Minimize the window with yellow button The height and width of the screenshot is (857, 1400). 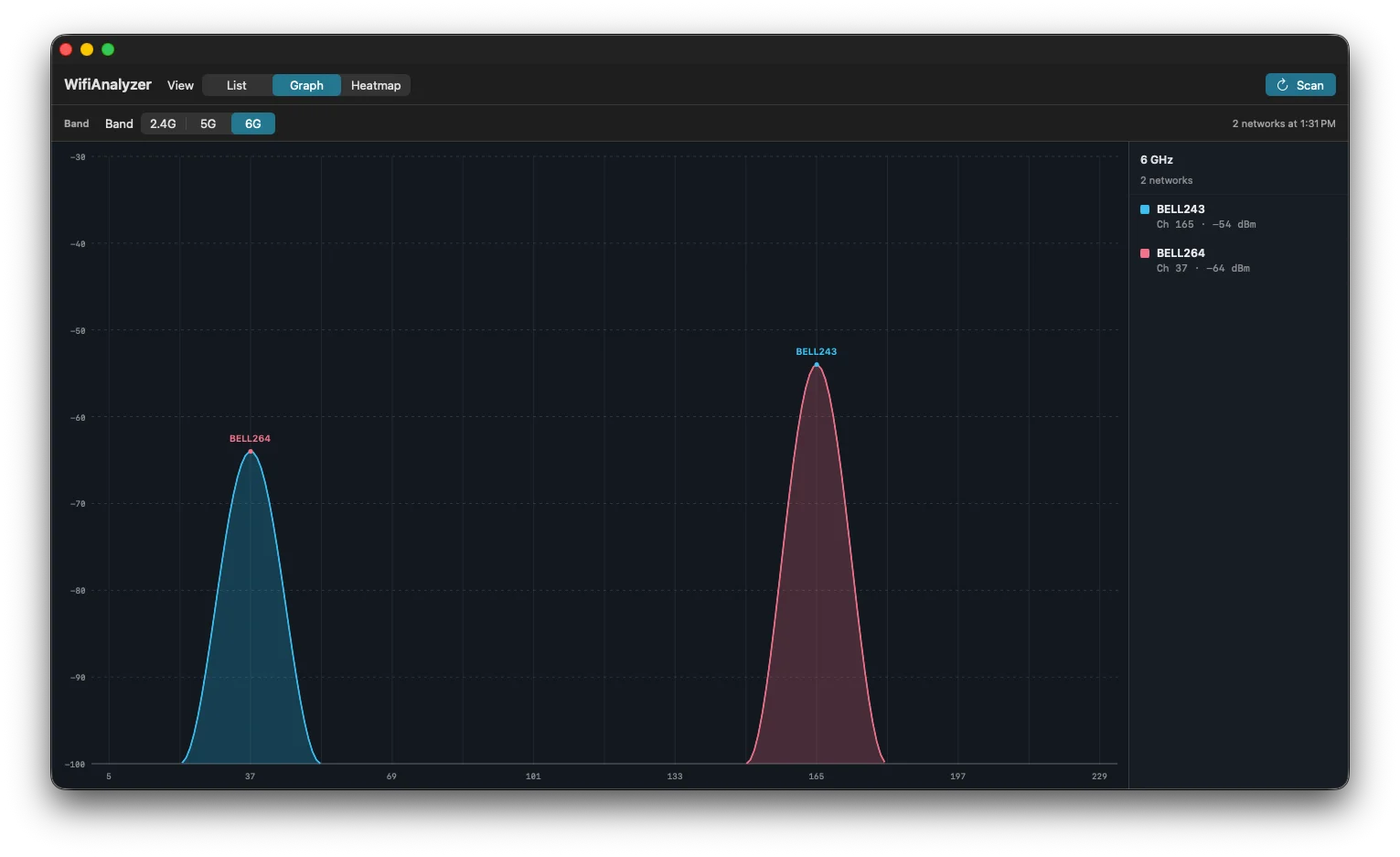87,49
